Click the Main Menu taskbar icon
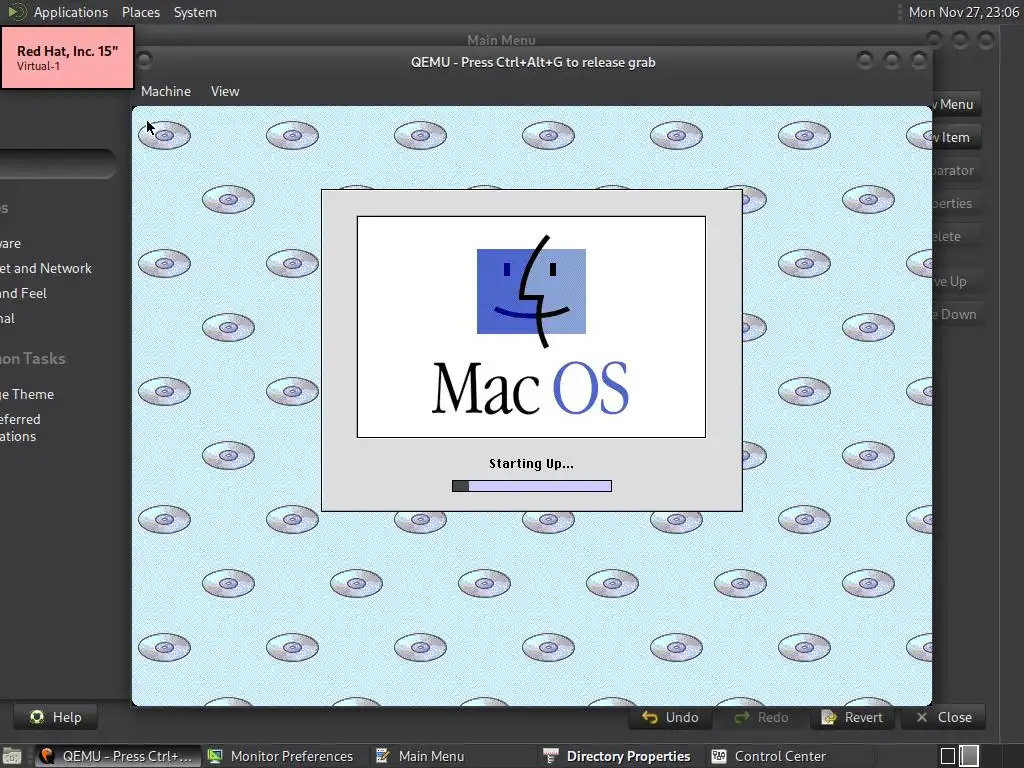Viewport: 1024px width, 768px height. [383, 756]
